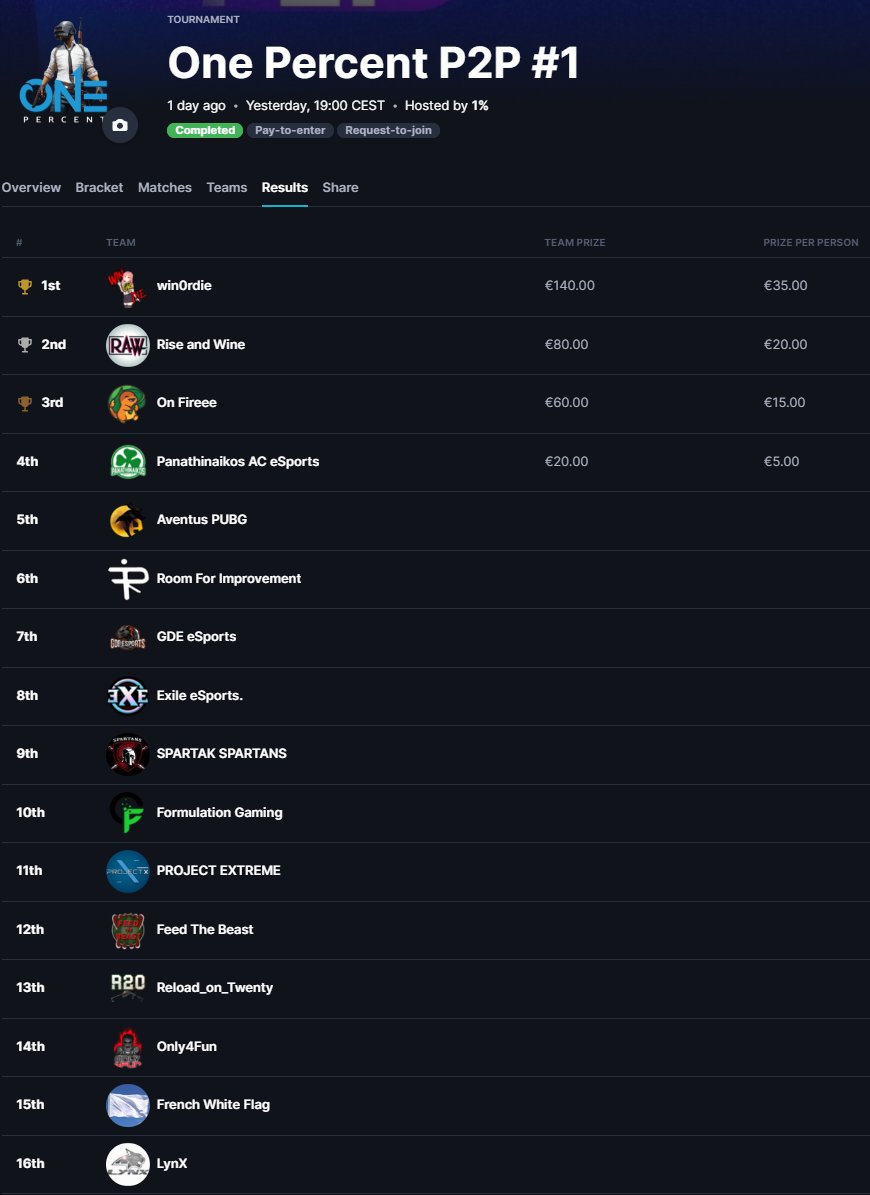Click the Exile eSports. logo

click(127, 696)
